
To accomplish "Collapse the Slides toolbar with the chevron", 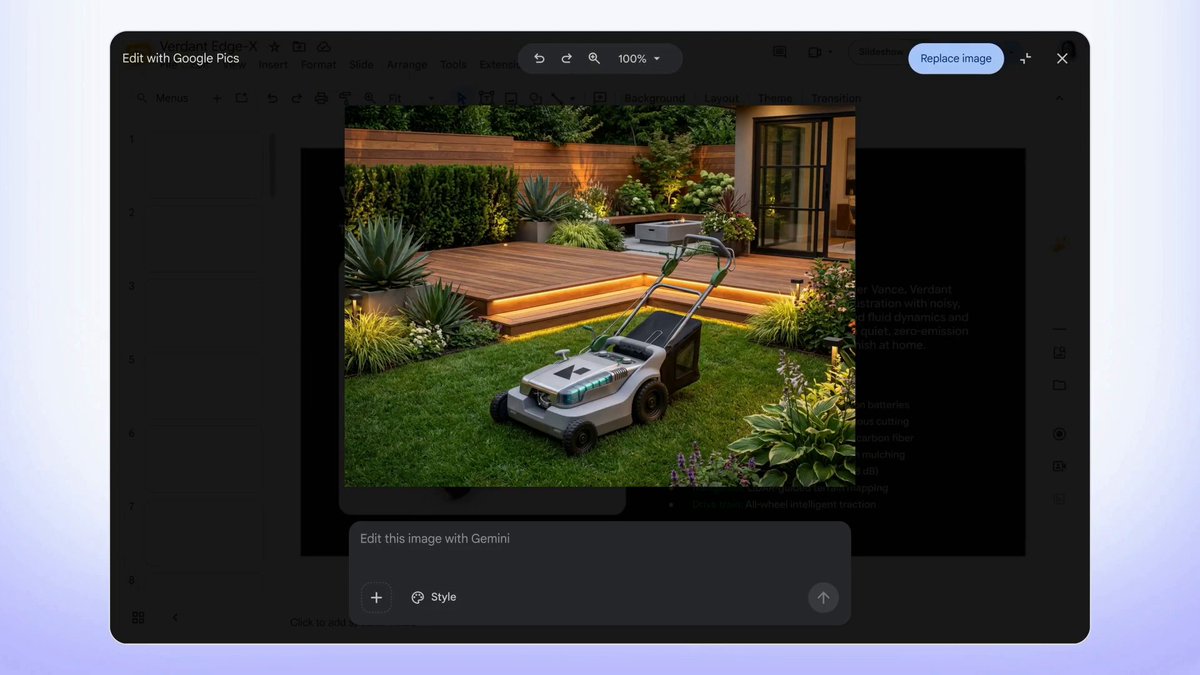I will tap(1060, 98).
